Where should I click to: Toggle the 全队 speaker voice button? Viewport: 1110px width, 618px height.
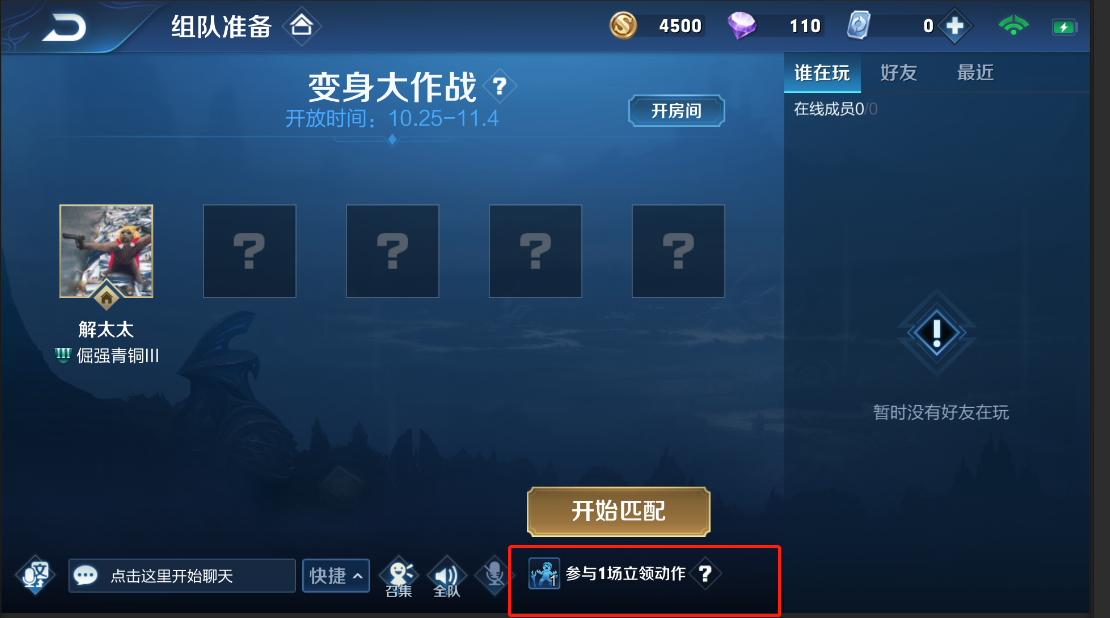point(447,577)
